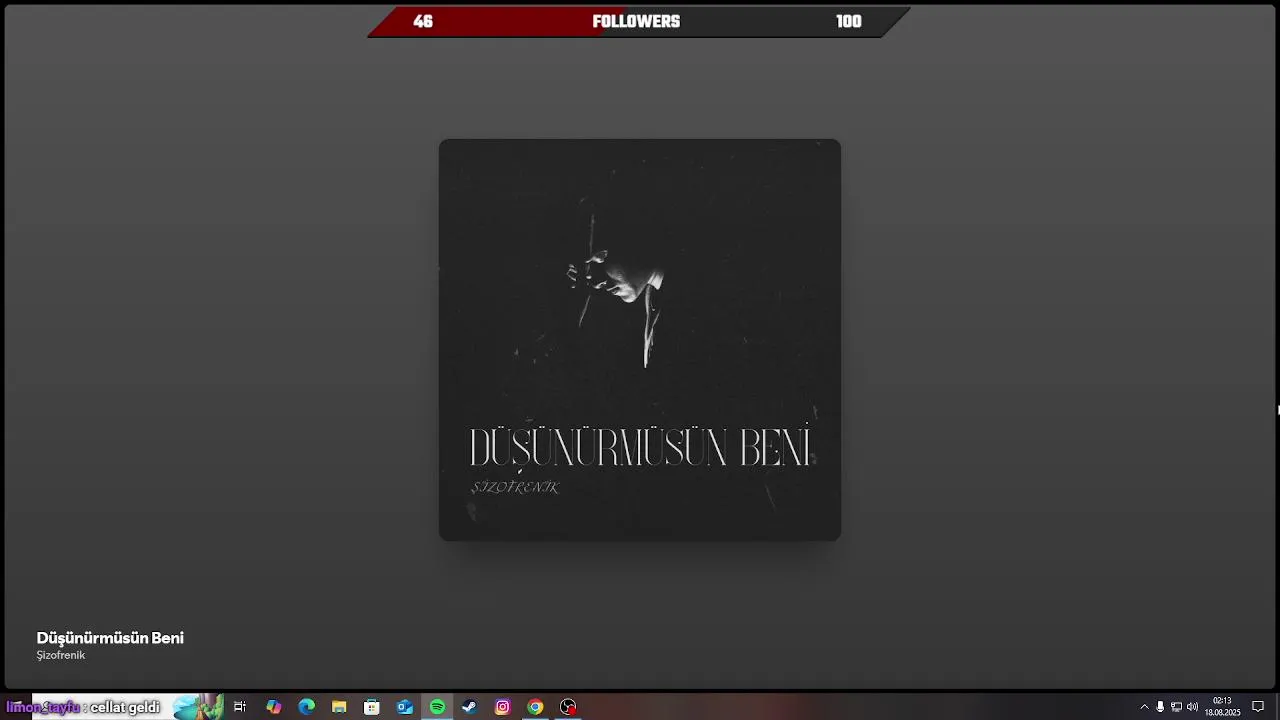This screenshot has width=1280, height=720.
Task: Open File Explorer from the taskbar
Action: click(x=339, y=707)
